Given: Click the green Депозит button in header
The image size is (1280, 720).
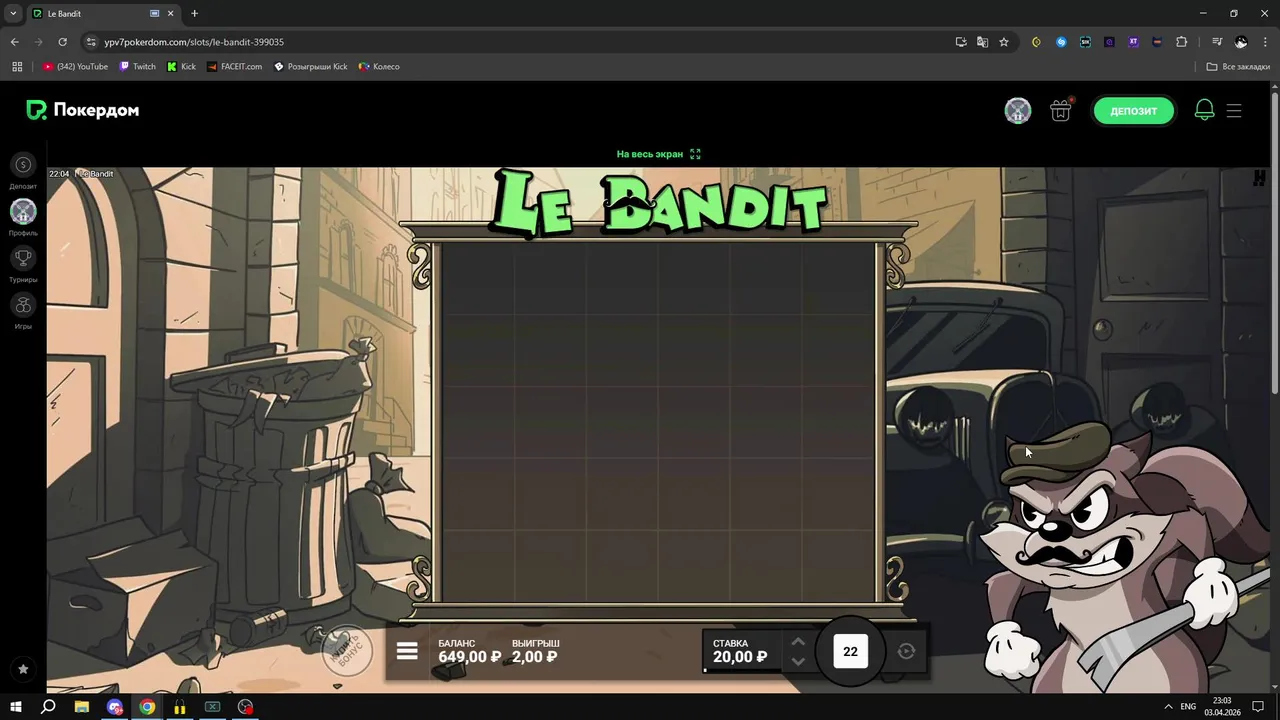Looking at the screenshot, I should 1133,111.
